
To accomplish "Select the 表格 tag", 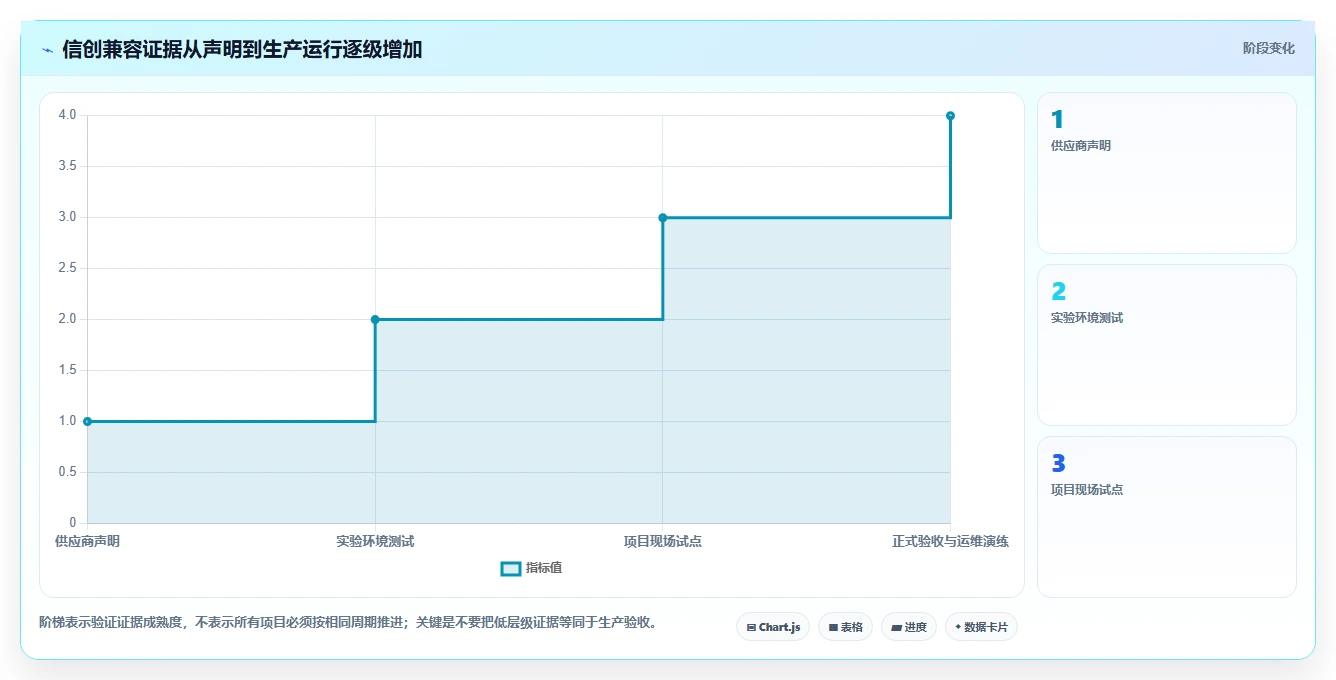I will (x=845, y=627).
